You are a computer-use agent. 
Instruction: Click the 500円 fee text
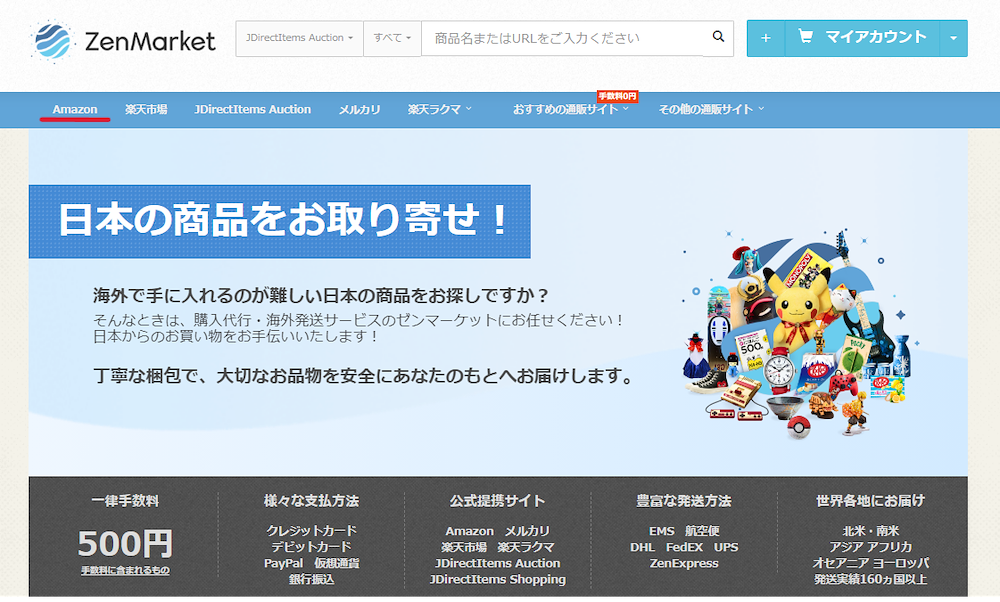point(125,543)
